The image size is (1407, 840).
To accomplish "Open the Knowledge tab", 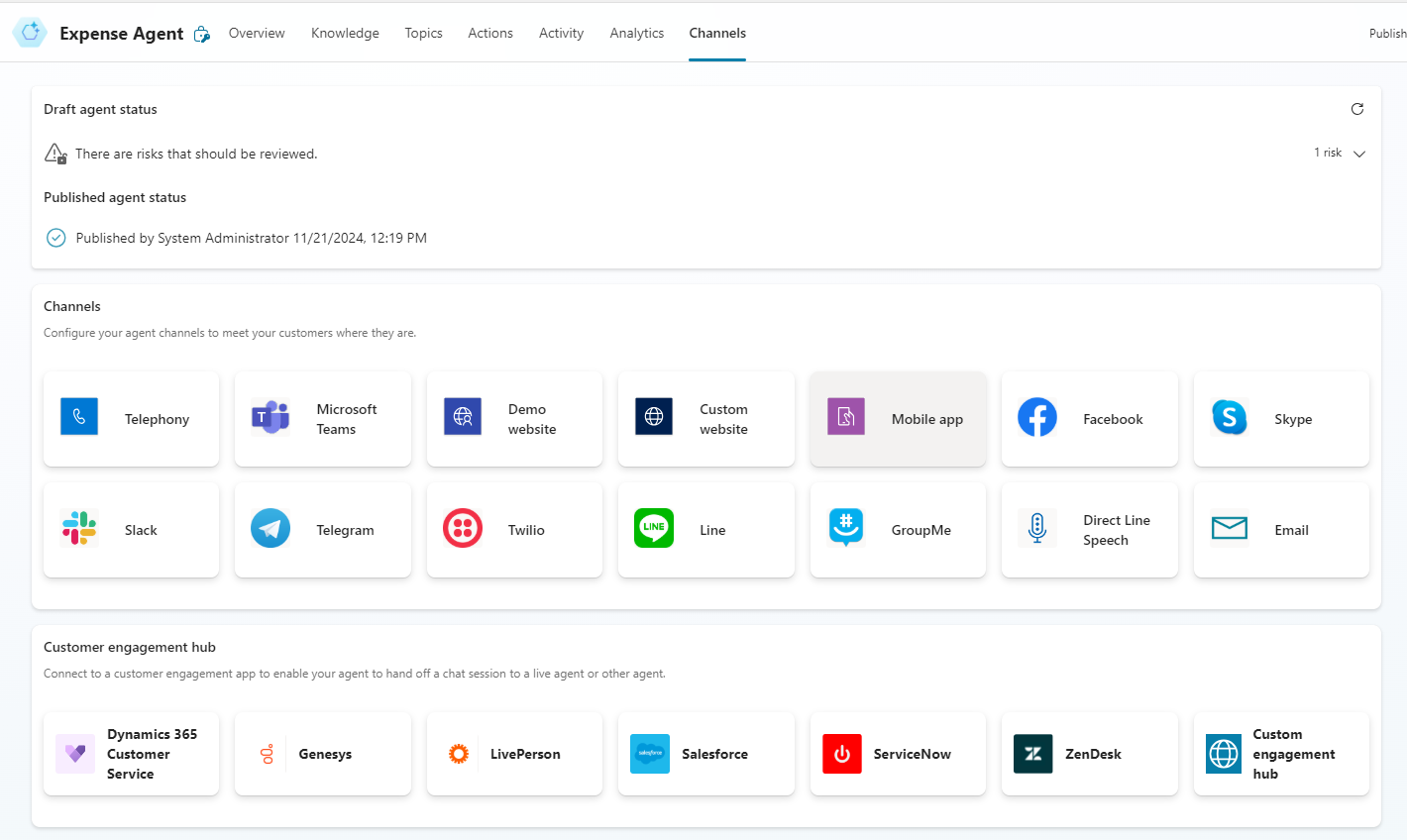I will point(345,33).
